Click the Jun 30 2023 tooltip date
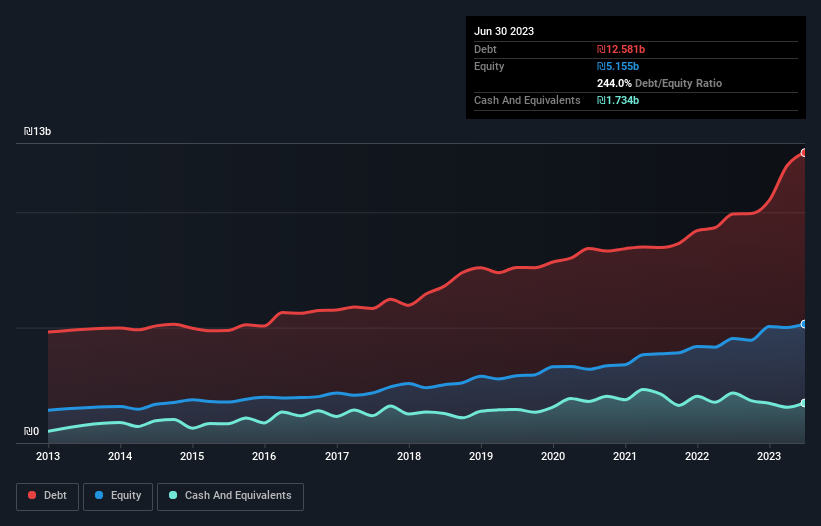The height and width of the screenshot is (526, 821). pyautogui.click(x=504, y=31)
